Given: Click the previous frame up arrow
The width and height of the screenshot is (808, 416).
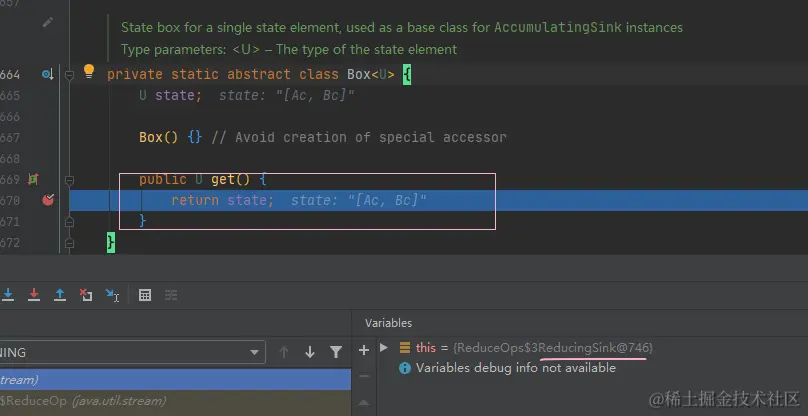Looking at the screenshot, I should point(283,353).
